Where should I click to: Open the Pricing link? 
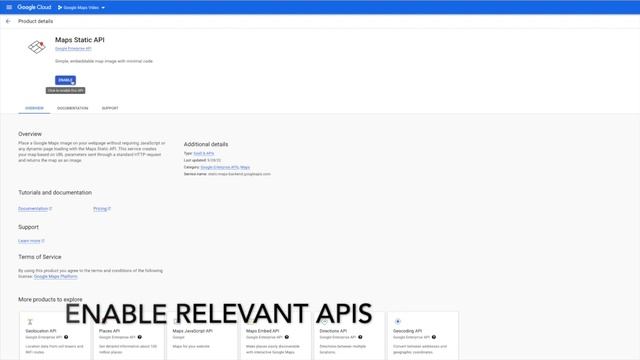click(x=102, y=209)
